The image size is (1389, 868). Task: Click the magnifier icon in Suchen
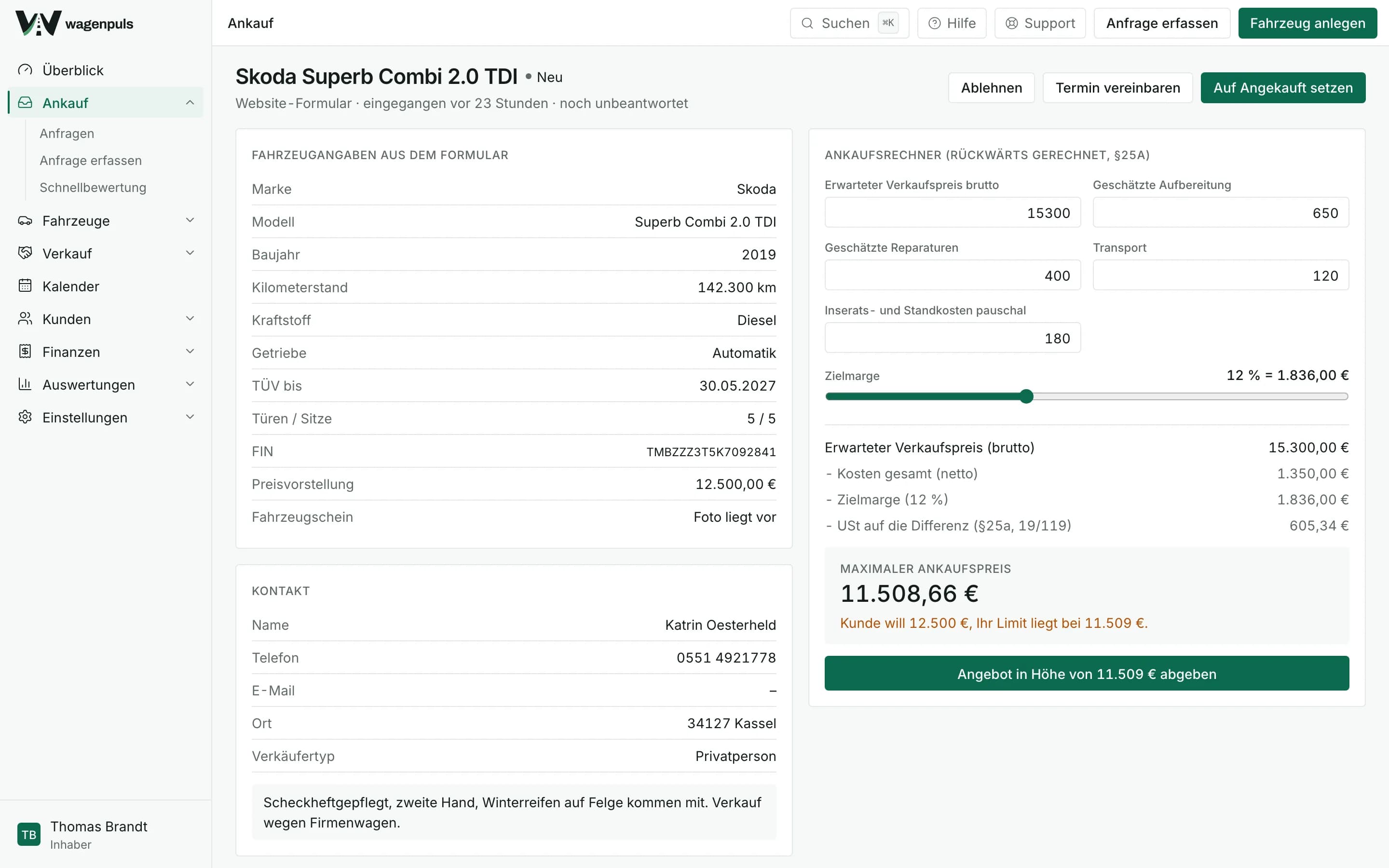tap(807, 23)
